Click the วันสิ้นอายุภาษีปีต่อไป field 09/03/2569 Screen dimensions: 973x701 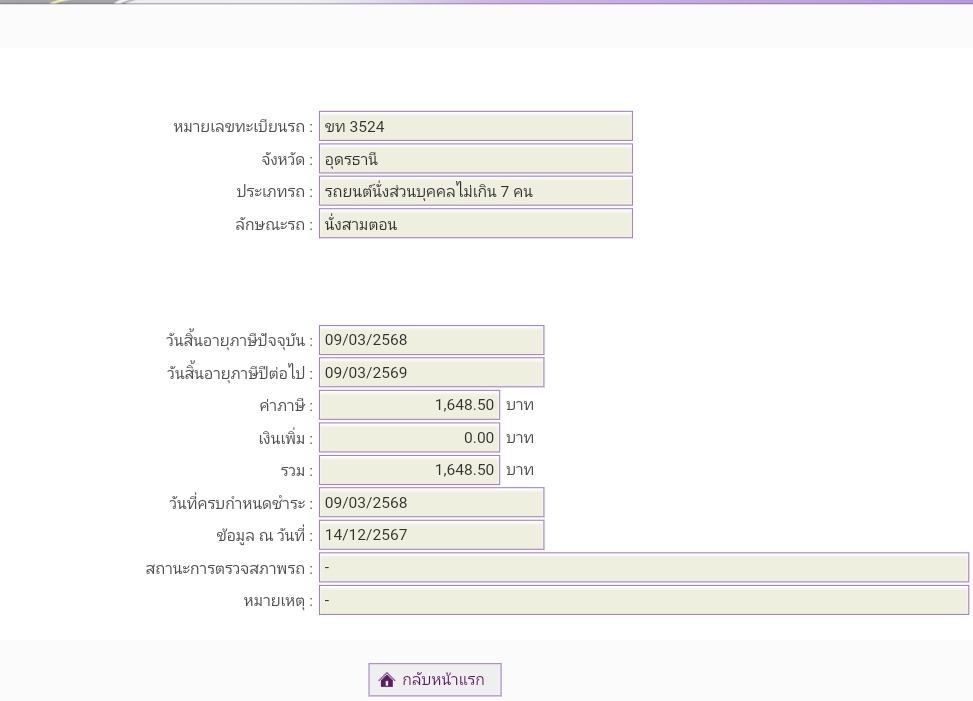point(431,372)
